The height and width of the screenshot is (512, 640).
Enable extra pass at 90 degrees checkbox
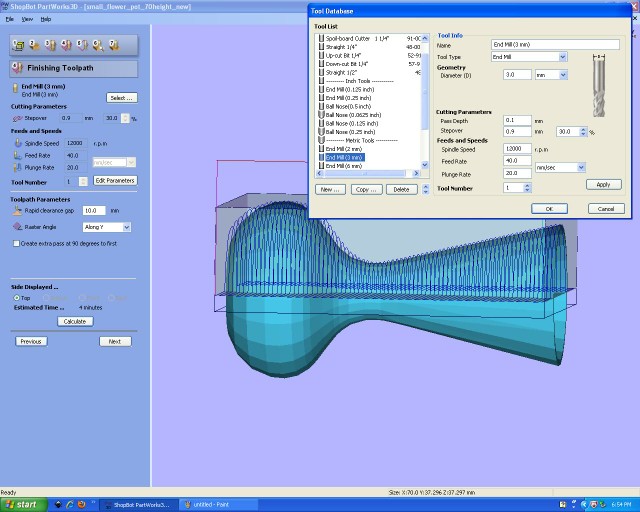[16, 243]
